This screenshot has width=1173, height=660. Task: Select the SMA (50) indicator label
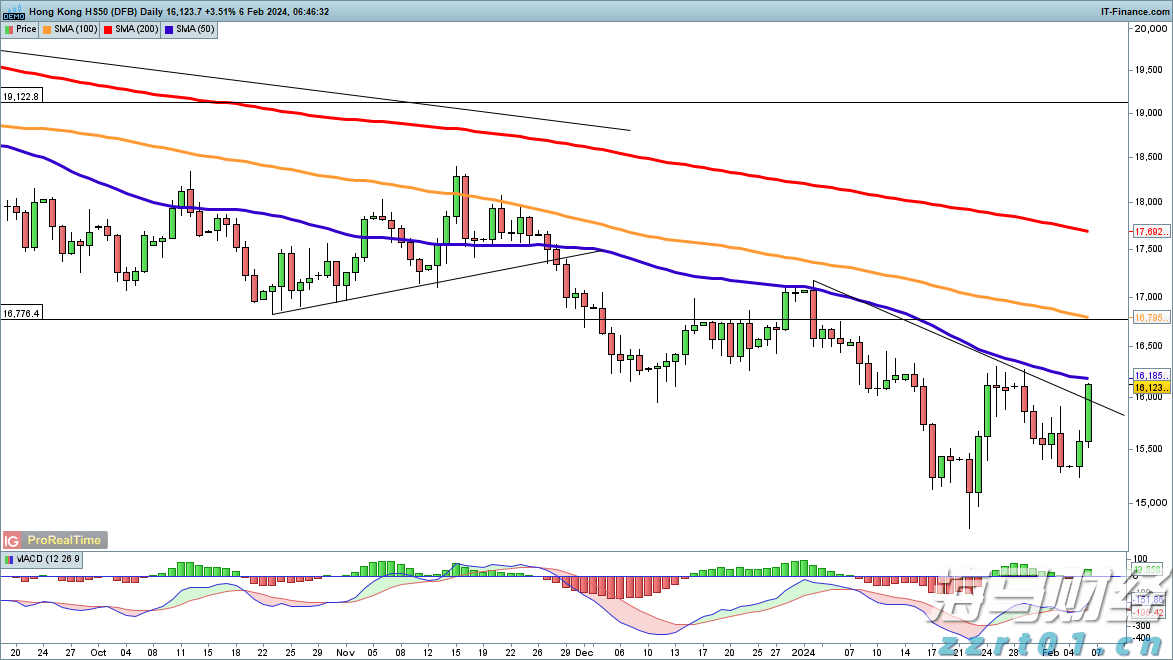(193, 29)
